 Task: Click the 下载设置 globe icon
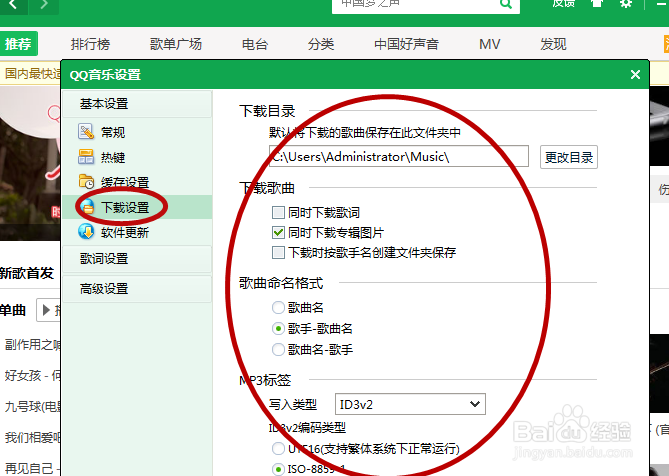(87, 207)
